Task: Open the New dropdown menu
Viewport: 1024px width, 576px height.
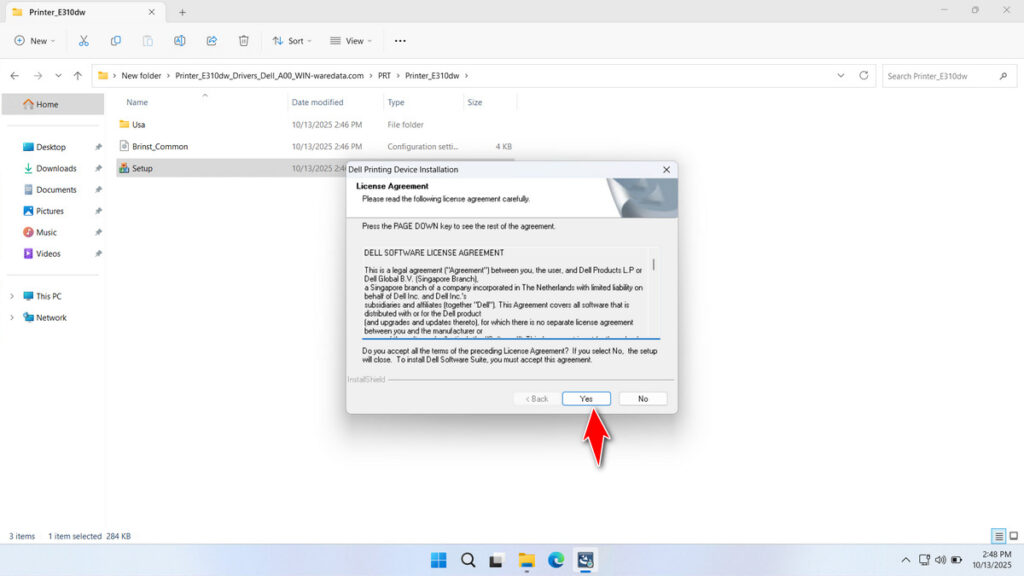Action: [x=35, y=41]
